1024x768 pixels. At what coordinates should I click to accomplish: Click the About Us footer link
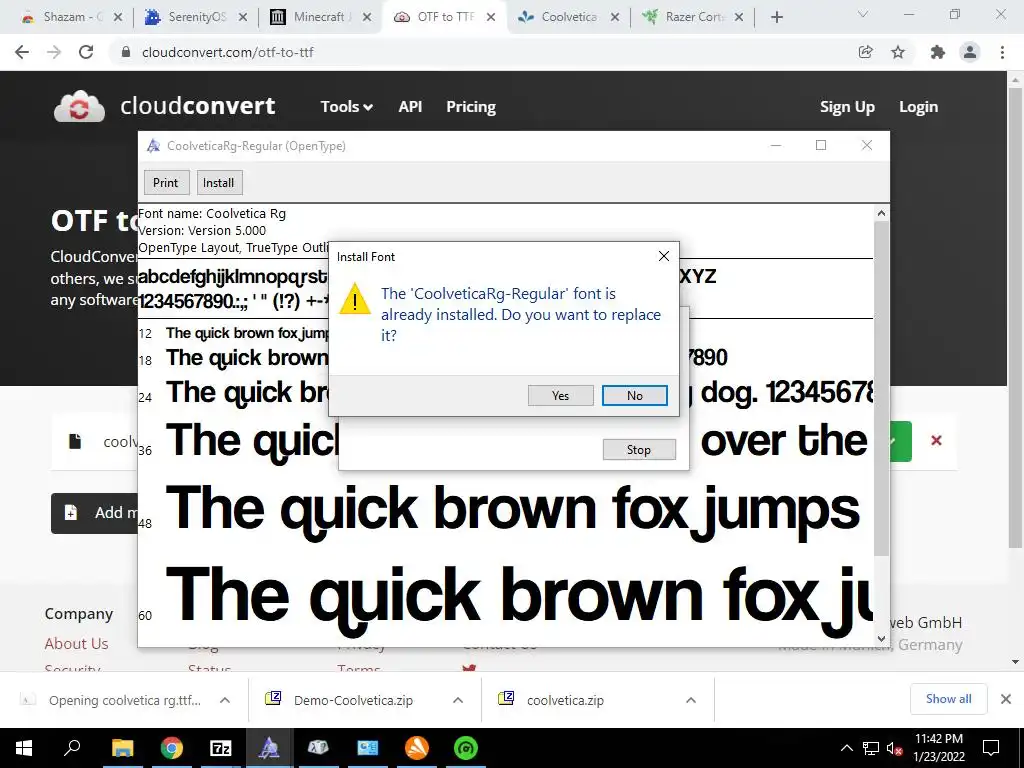[76, 643]
